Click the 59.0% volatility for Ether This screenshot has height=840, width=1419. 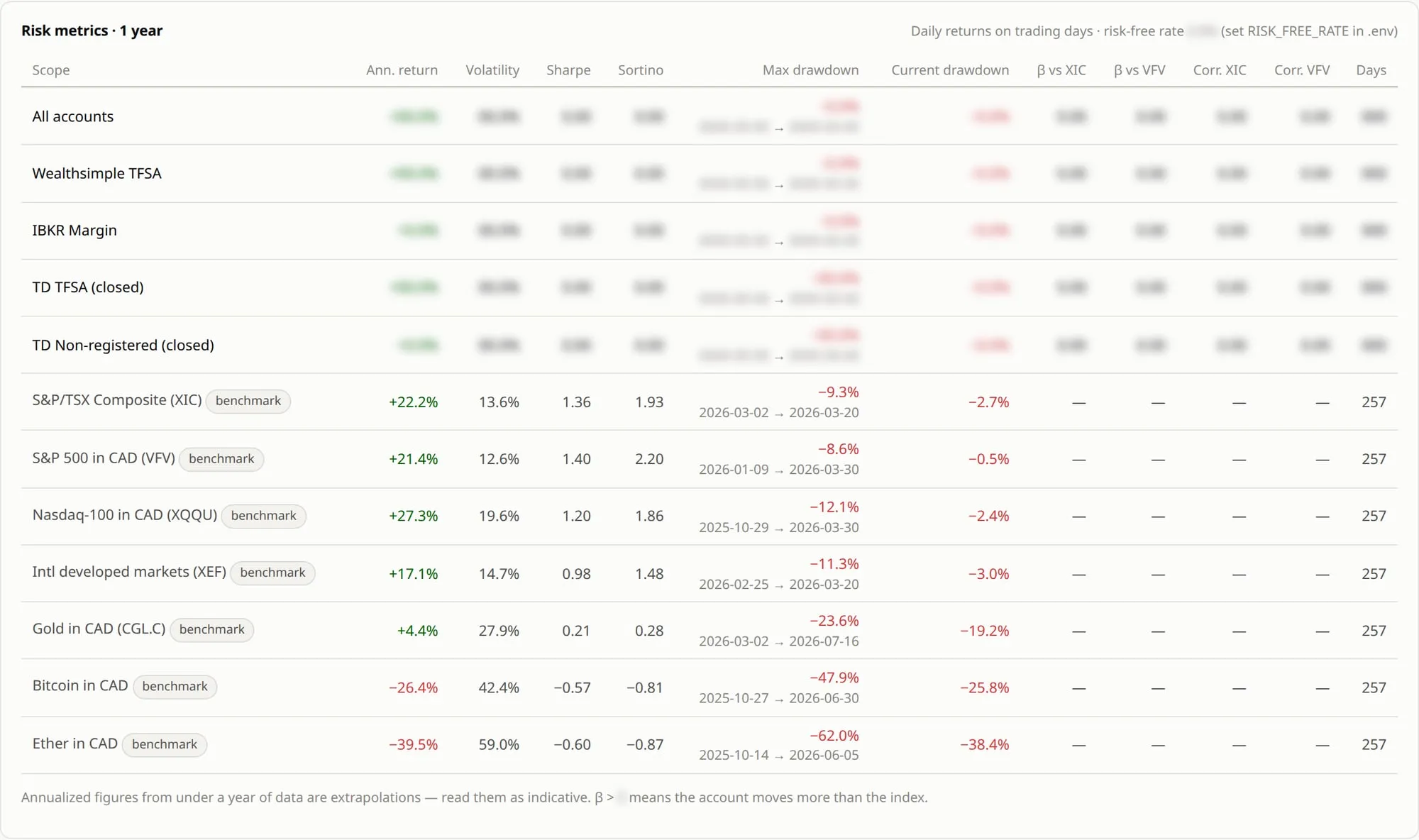[499, 745]
